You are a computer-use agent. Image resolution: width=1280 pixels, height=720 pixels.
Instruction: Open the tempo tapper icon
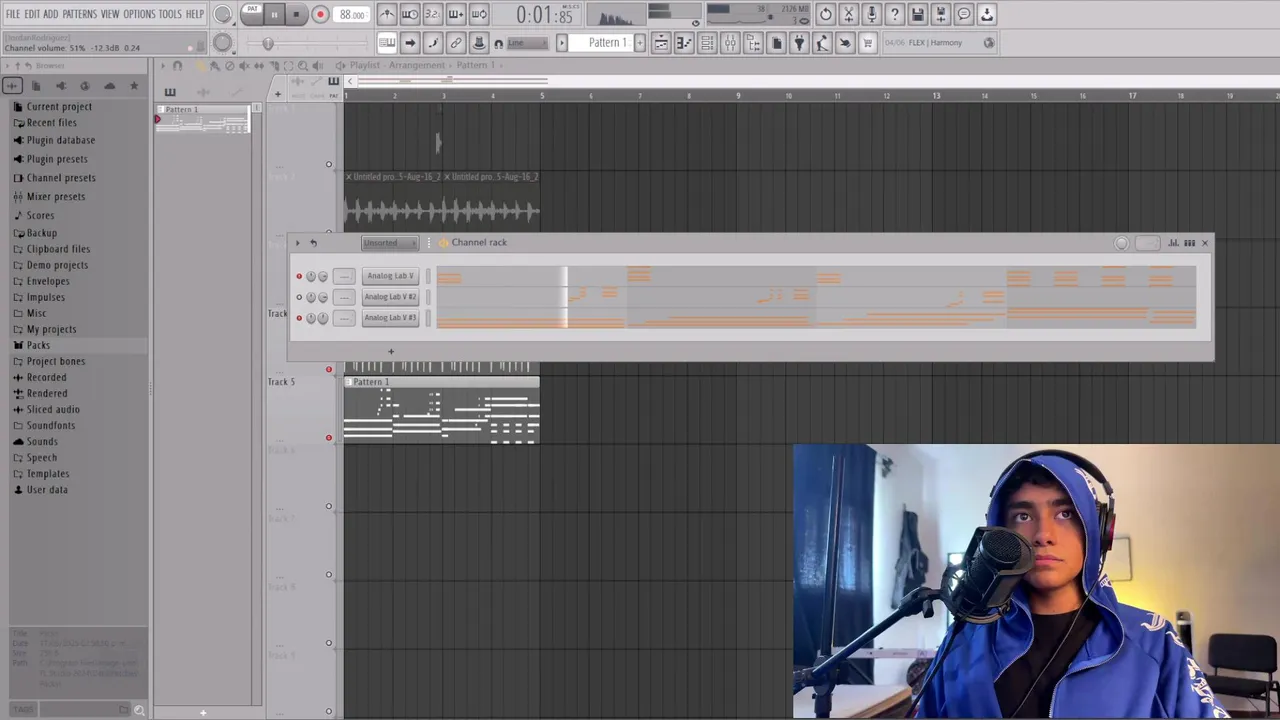(x=822, y=43)
